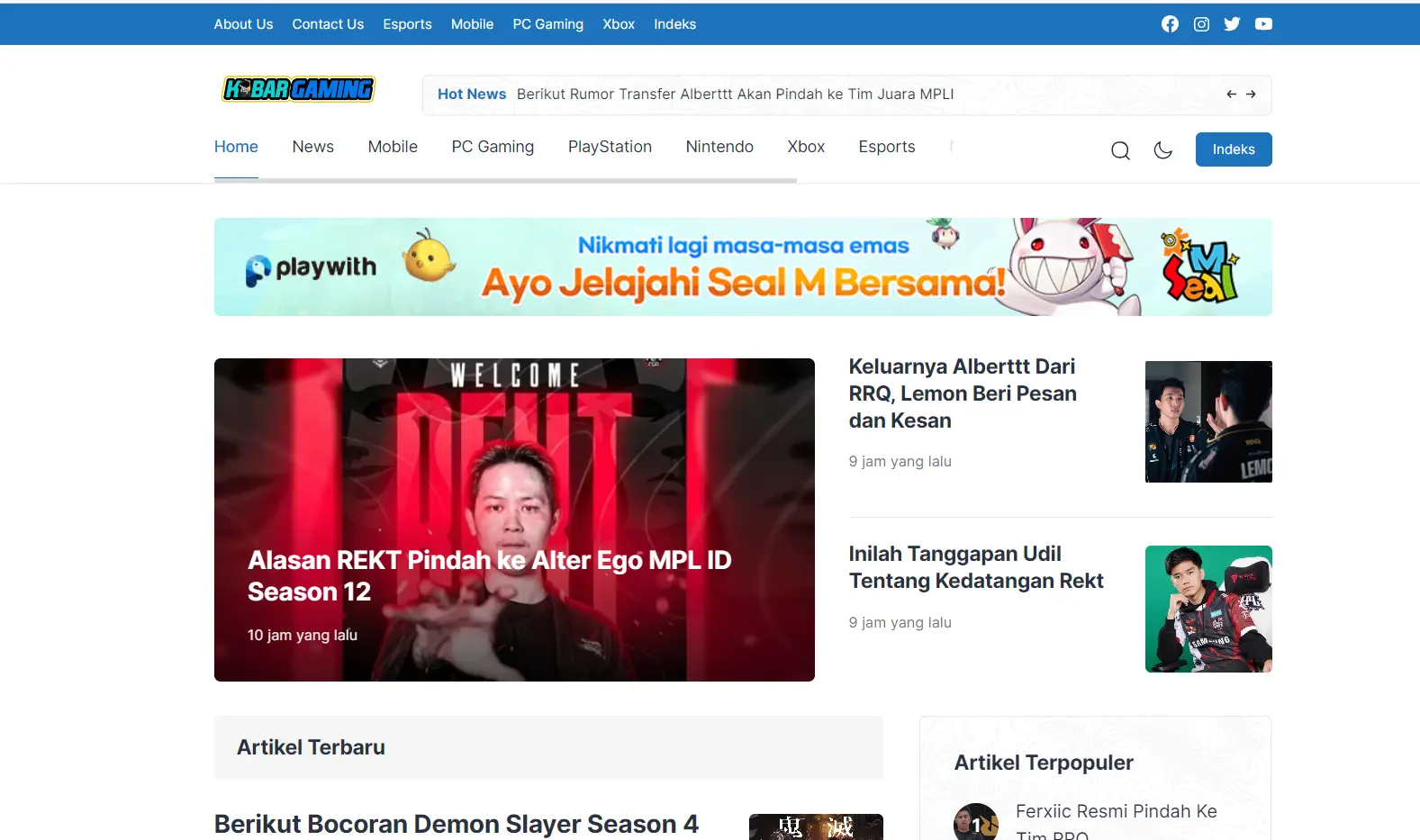Screen dimensions: 1420x840
Task: Open Contact Us in top bar
Action: pyautogui.click(x=328, y=24)
